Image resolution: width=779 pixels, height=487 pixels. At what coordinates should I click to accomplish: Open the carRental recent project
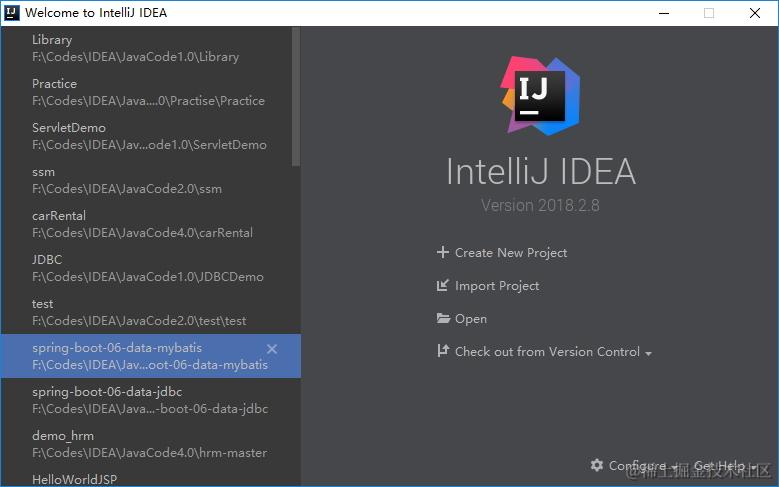[150, 224]
